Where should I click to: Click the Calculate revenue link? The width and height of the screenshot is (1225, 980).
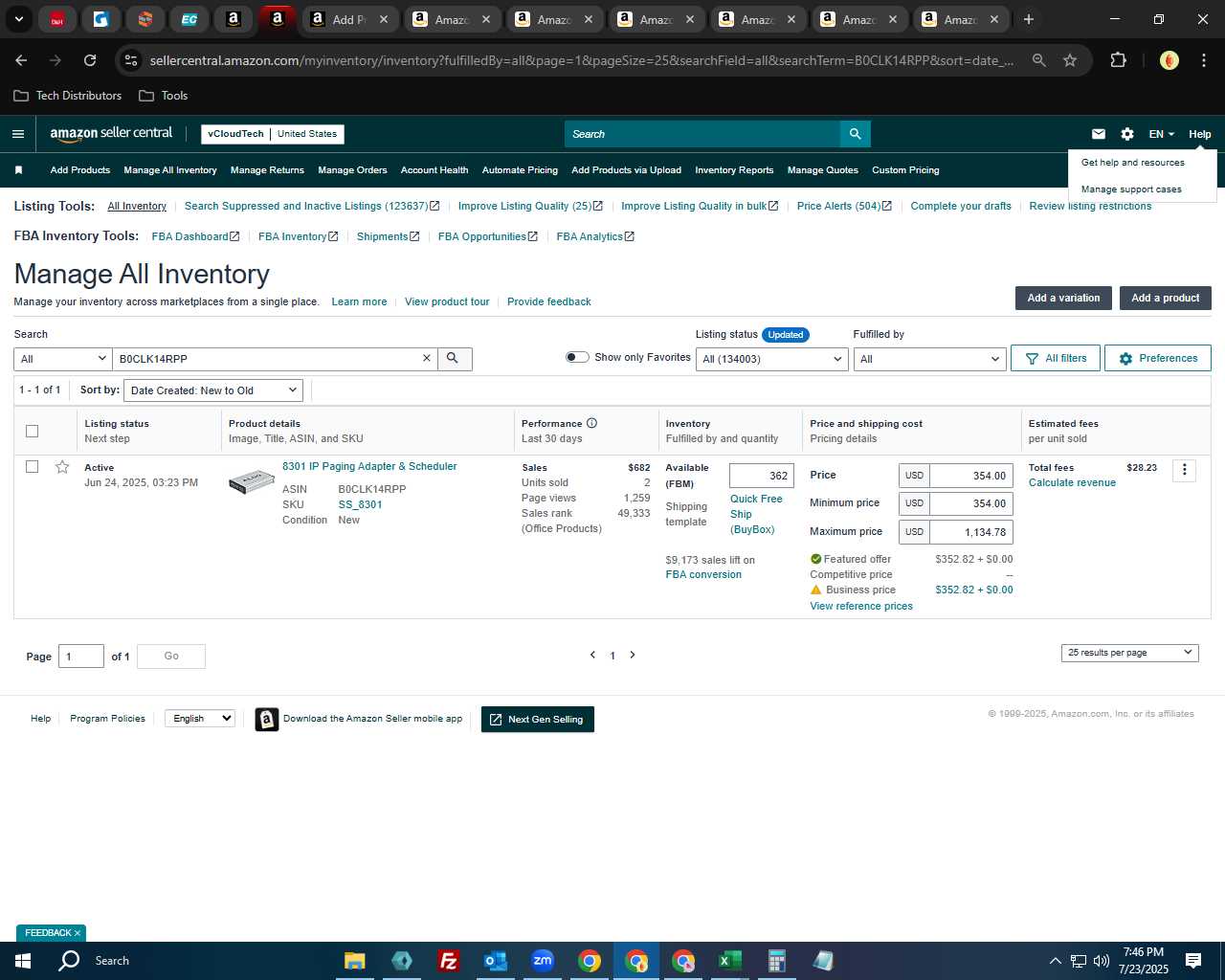tap(1072, 482)
